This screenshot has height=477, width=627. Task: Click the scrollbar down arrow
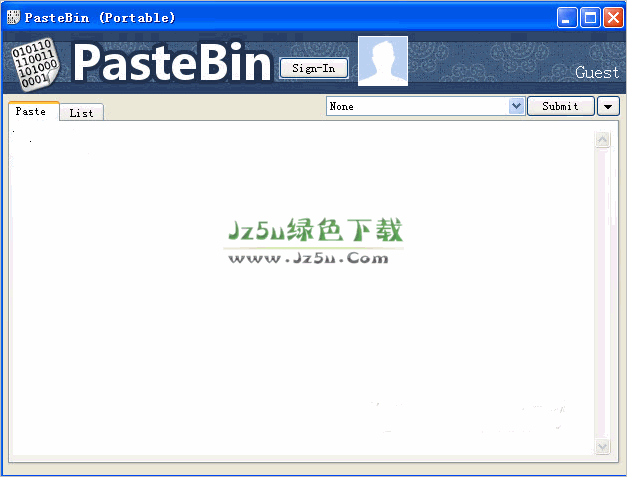[602, 446]
